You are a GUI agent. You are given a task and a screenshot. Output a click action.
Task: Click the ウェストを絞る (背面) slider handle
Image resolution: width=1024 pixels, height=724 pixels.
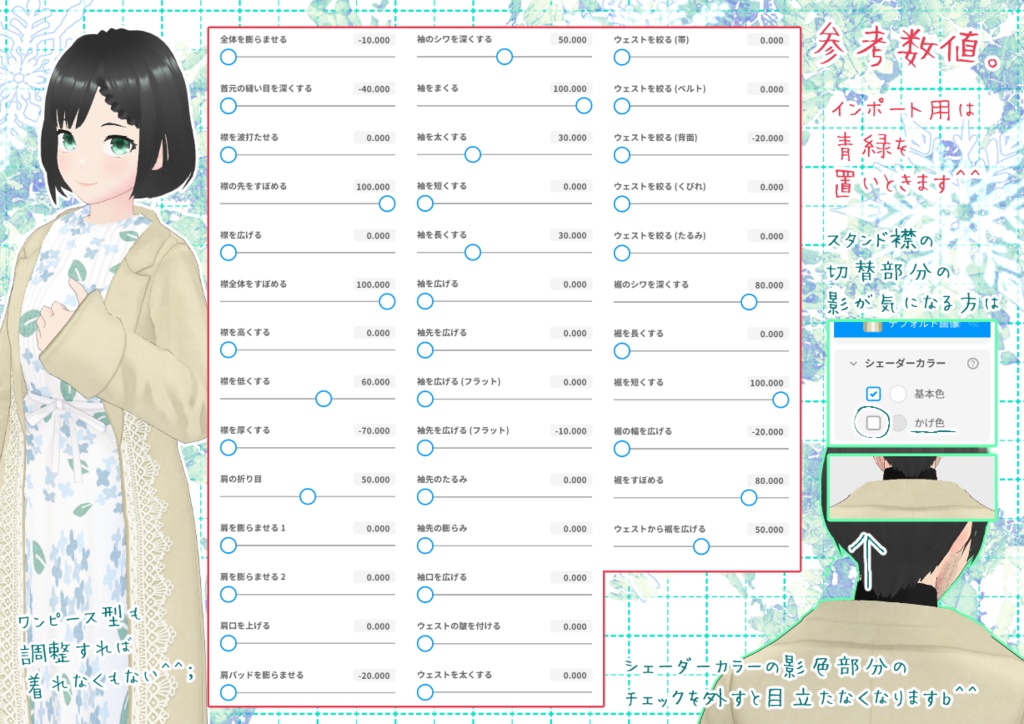pyautogui.click(x=622, y=155)
